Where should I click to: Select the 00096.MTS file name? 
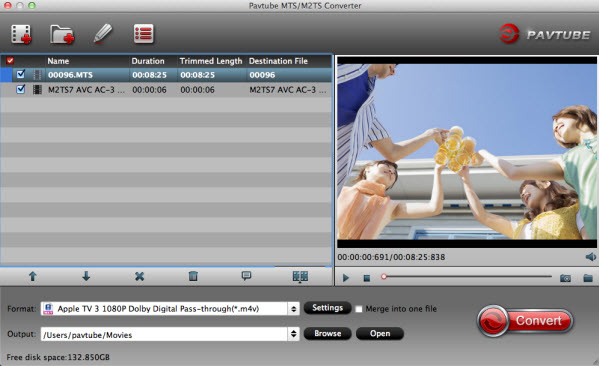click(70, 75)
